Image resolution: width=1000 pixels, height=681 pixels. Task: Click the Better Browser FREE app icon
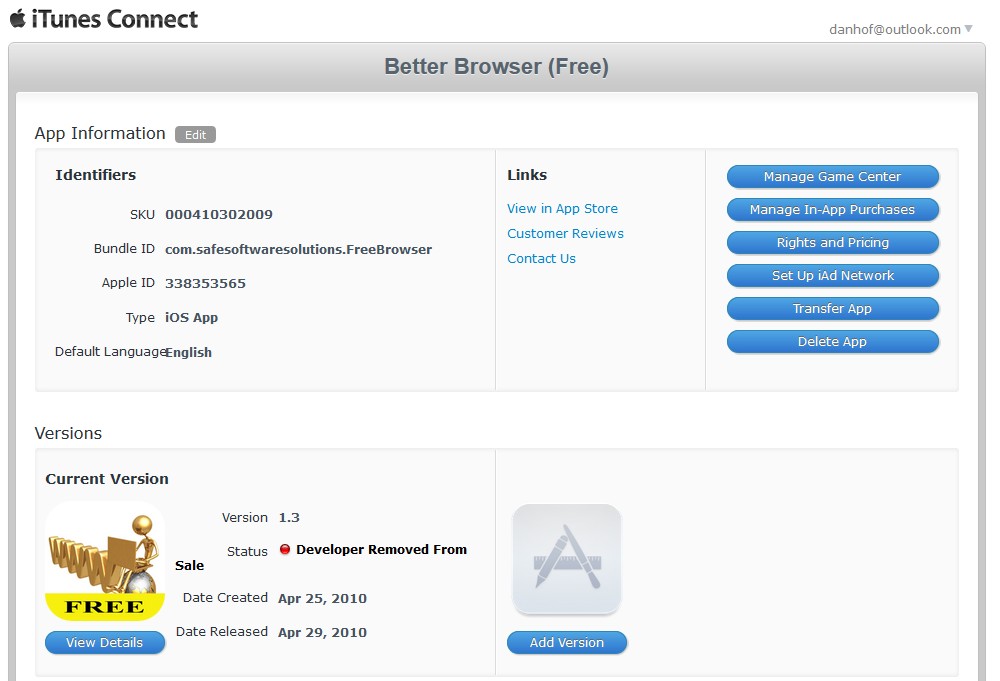105,561
